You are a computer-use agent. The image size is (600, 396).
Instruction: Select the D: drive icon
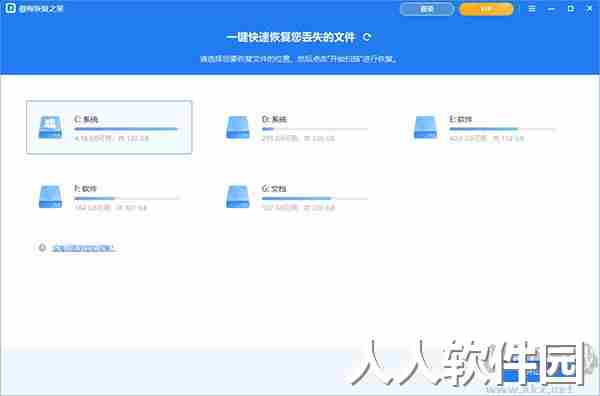click(238, 127)
